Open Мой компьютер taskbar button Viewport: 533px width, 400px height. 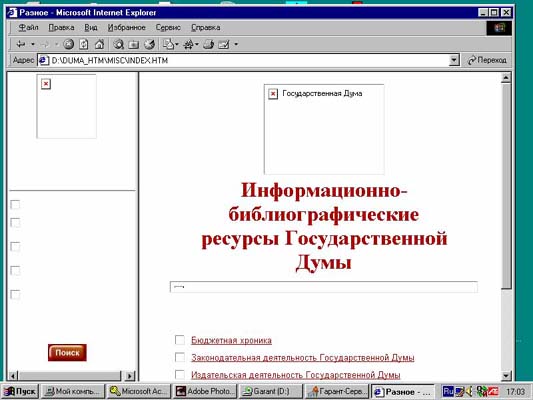pyautogui.click(x=73, y=392)
